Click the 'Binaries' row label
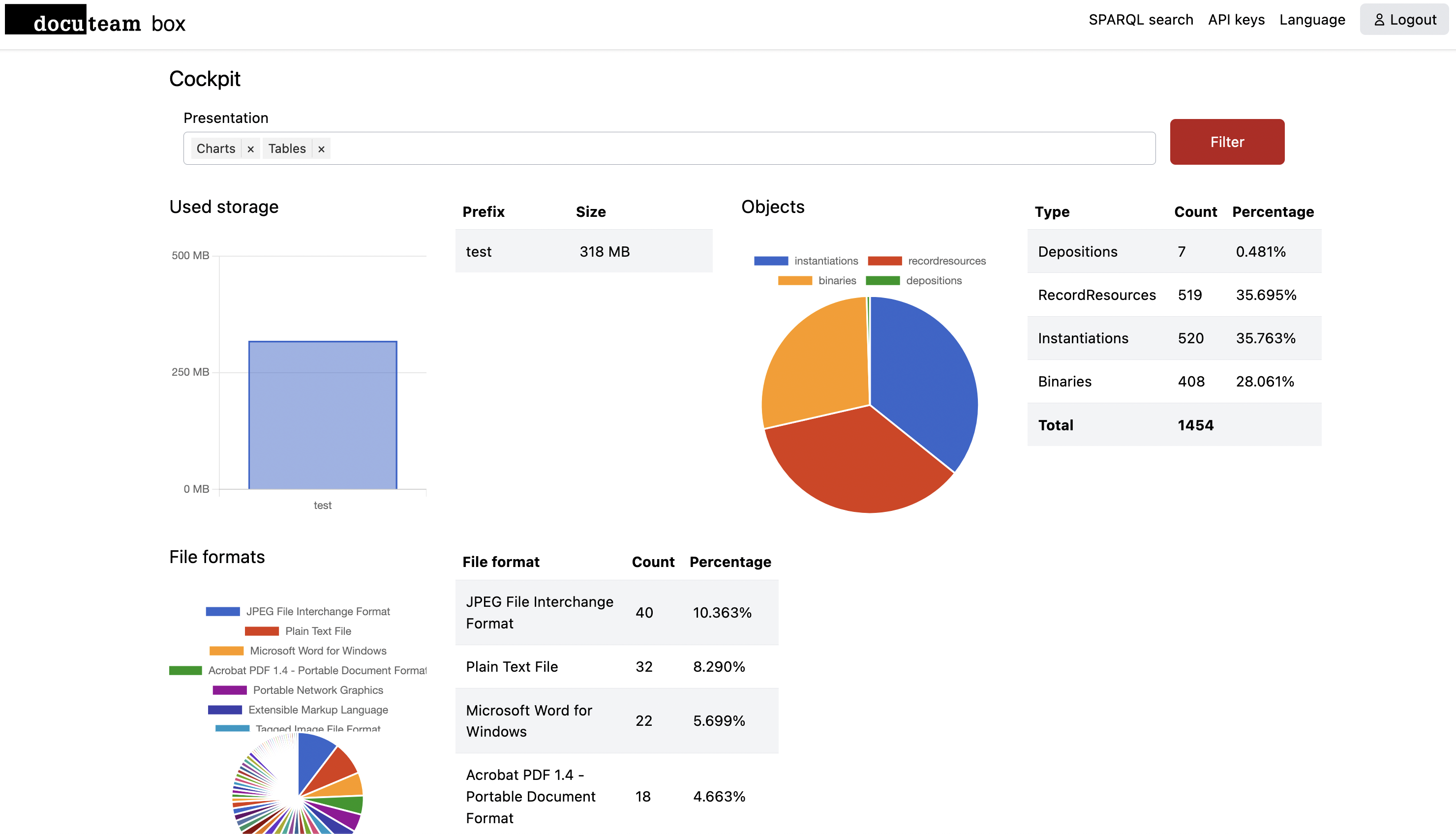The height and width of the screenshot is (834, 1456). click(x=1065, y=382)
